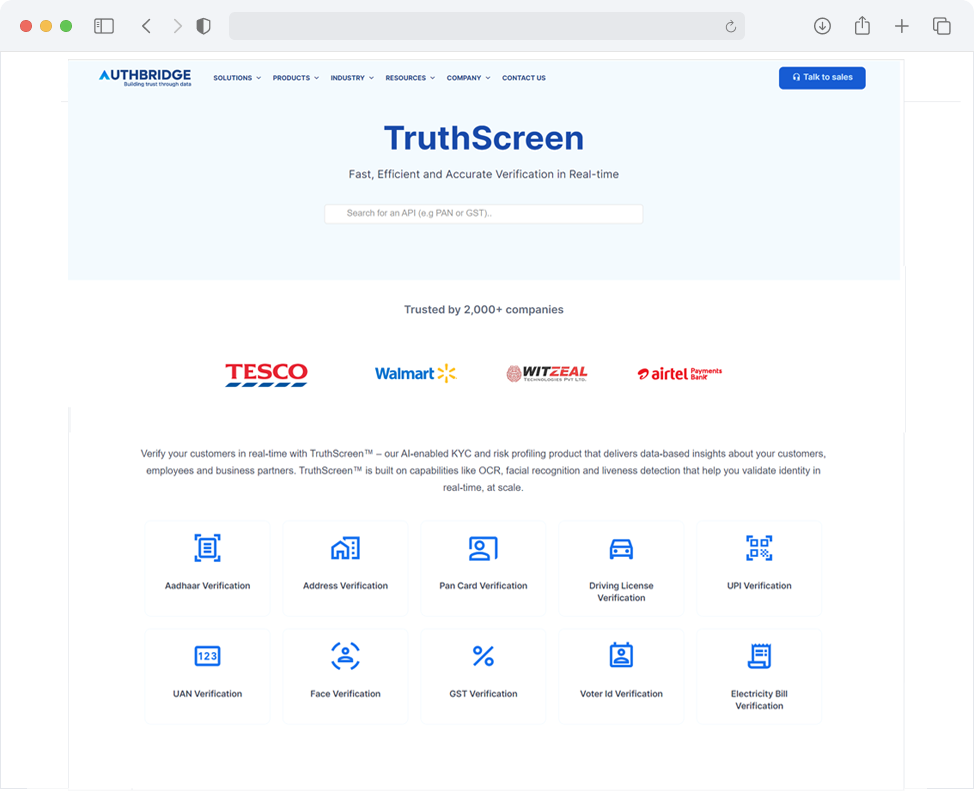Click the API search field
The height and width of the screenshot is (791, 974).
483,213
